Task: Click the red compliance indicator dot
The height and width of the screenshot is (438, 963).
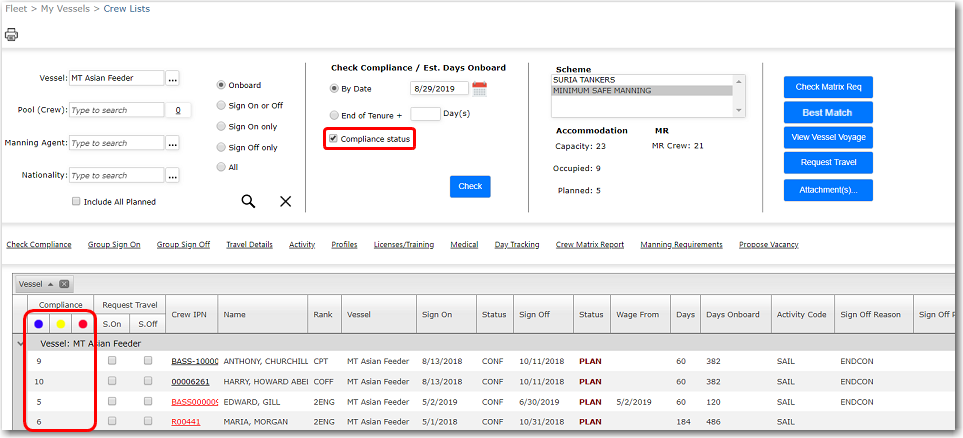Action: coord(83,323)
